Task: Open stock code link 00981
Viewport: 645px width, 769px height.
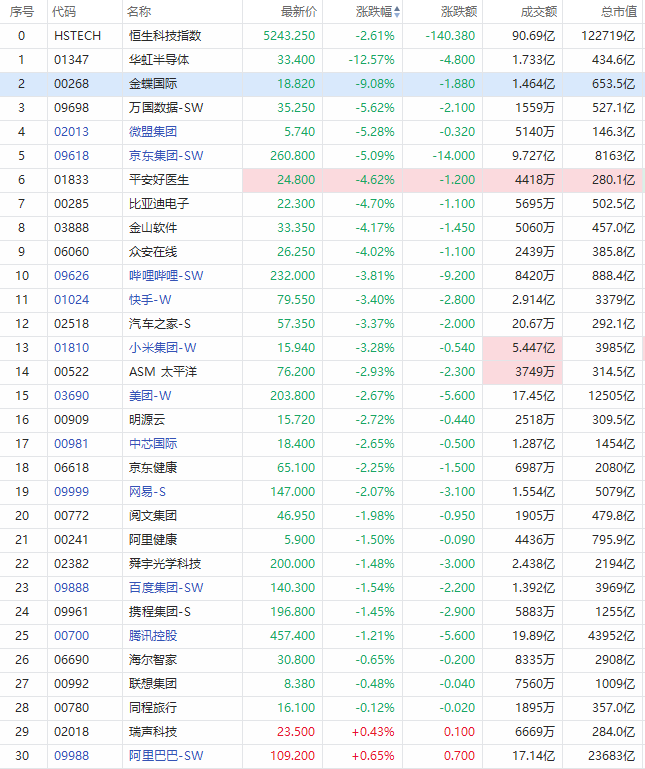Action: 71,444
